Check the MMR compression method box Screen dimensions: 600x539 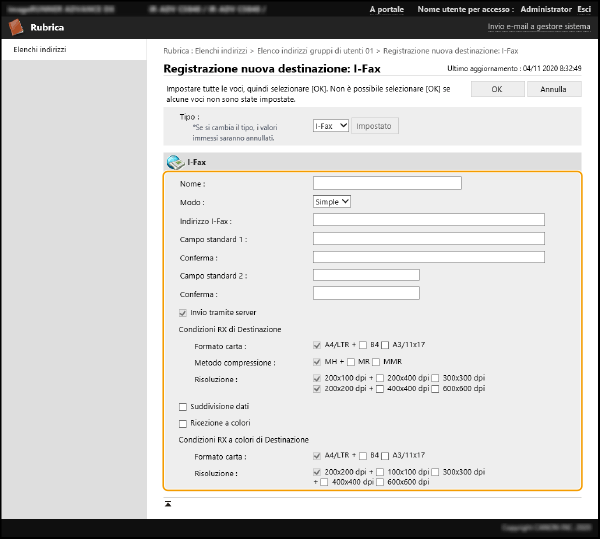click(377, 362)
